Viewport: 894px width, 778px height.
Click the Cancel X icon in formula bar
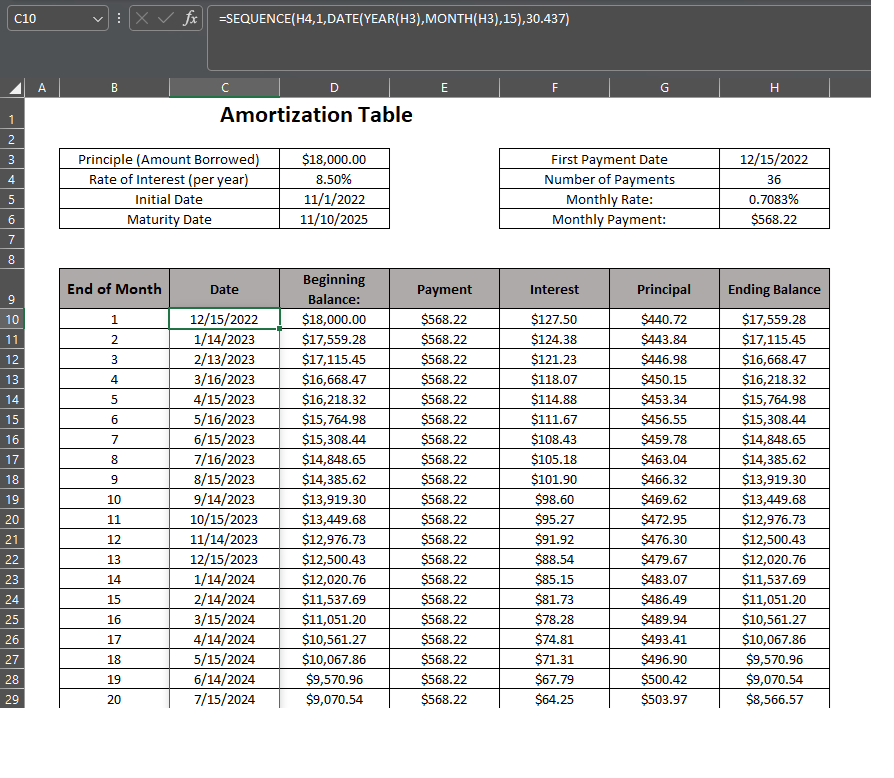point(142,18)
